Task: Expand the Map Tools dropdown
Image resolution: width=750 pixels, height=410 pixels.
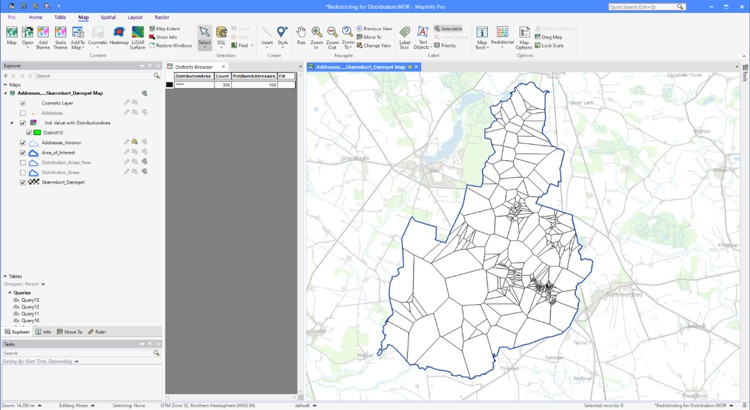Action: (x=482, y=38)
